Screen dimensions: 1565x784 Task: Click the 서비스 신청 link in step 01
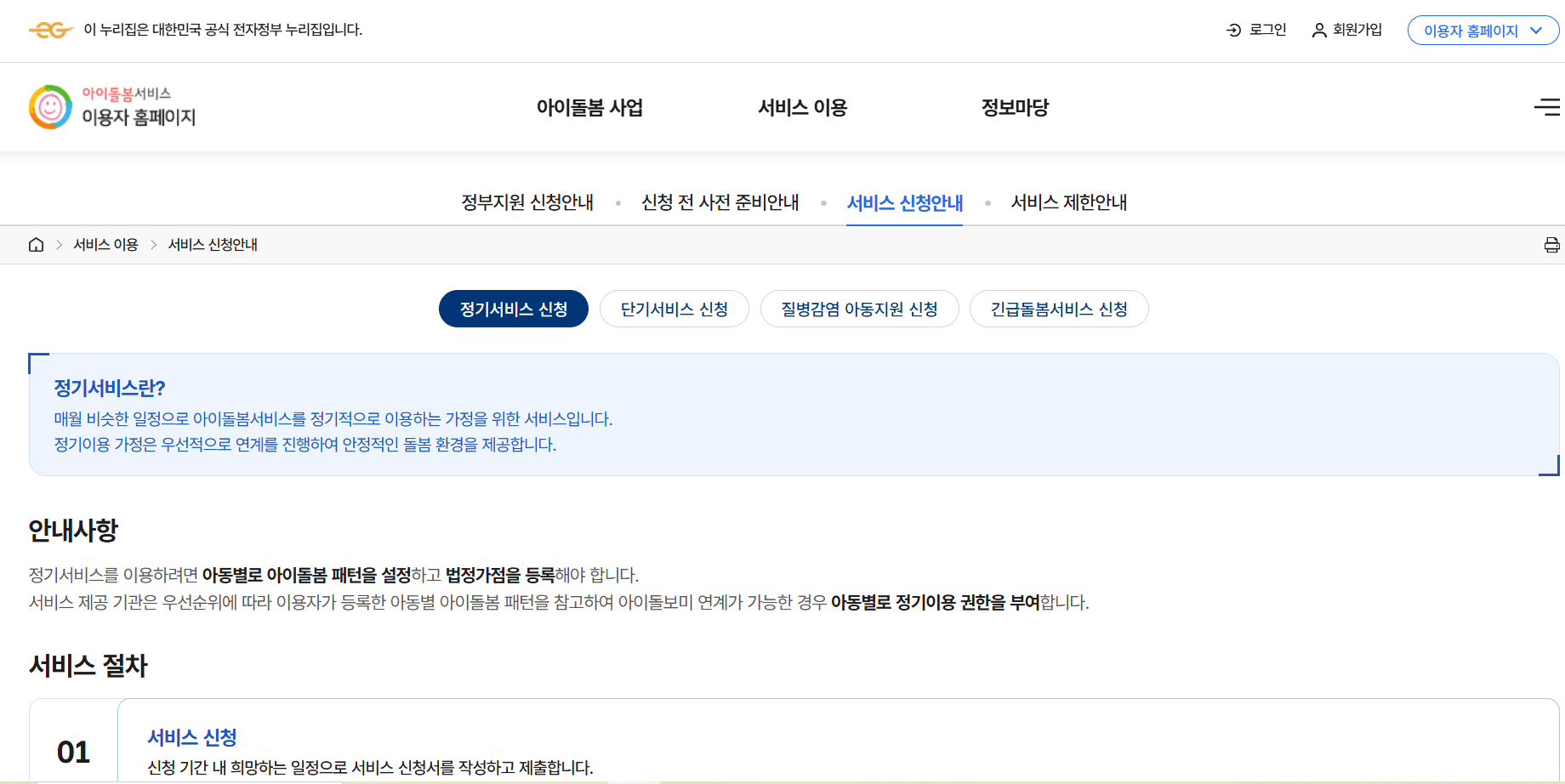pyautogui.click(x=192, y=736)
